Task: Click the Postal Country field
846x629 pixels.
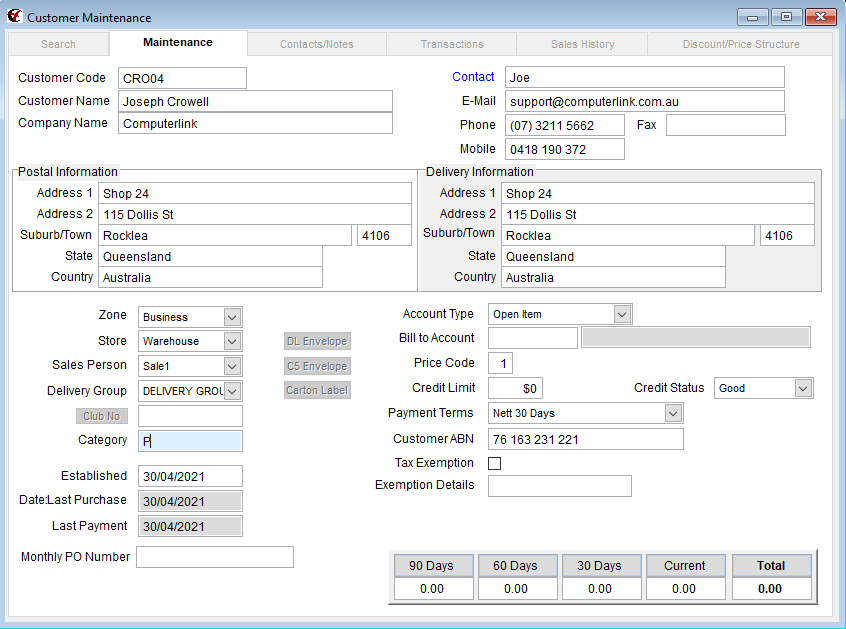Action: [x=210, y=277]
